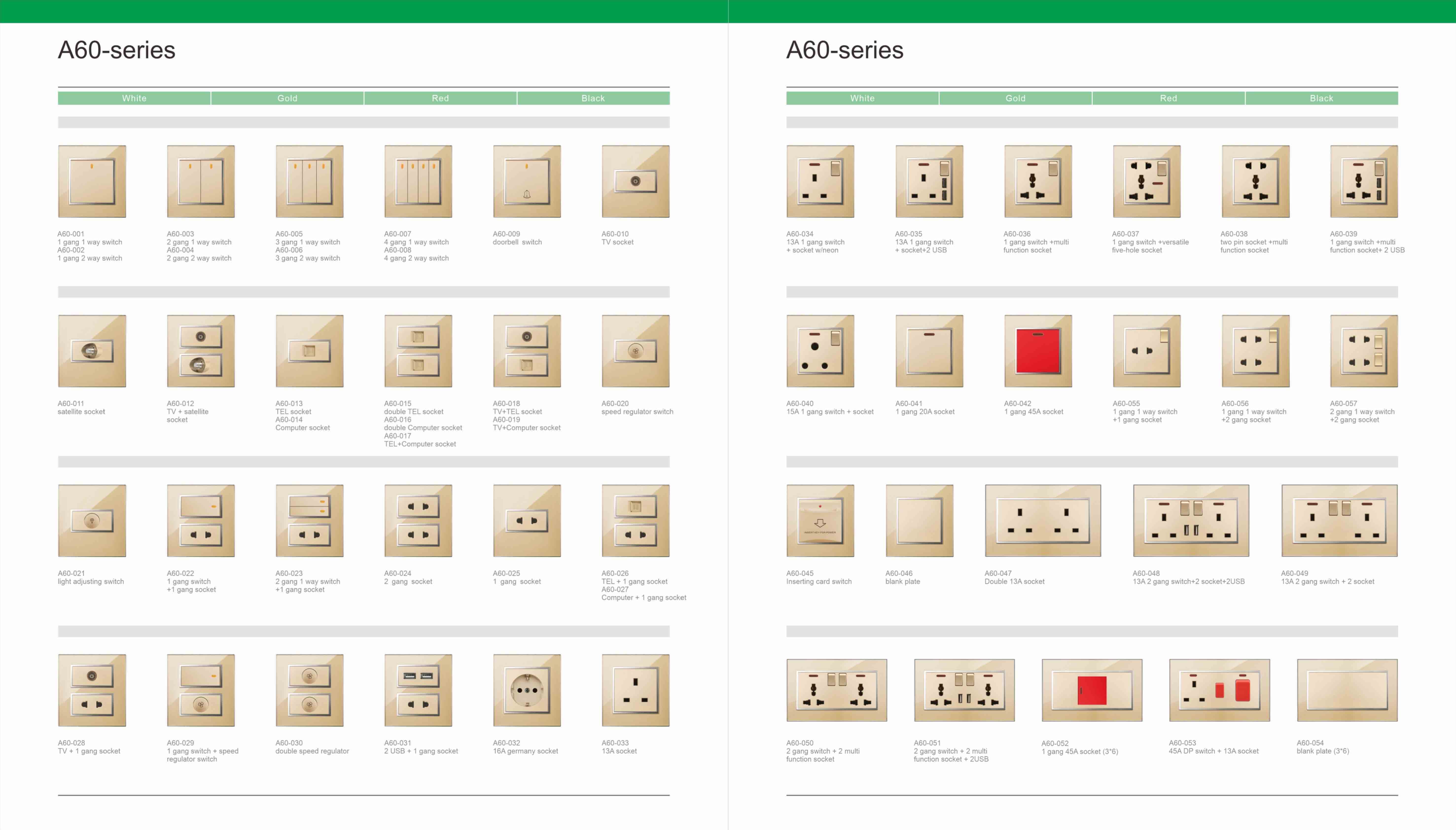Click the A60-003 2 gang switch image
The height and width of the screenshot is (830, 1456).
(x=201, y=181)
